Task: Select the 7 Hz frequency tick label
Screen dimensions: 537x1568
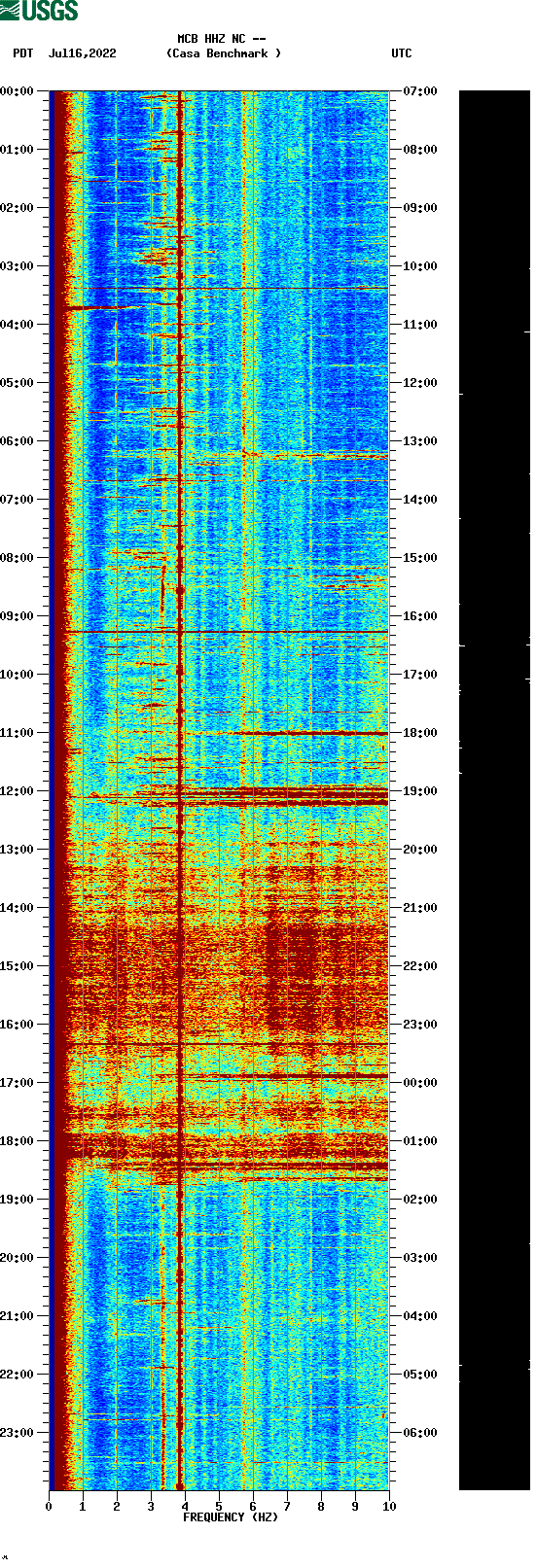Action: coord(287,1507)
